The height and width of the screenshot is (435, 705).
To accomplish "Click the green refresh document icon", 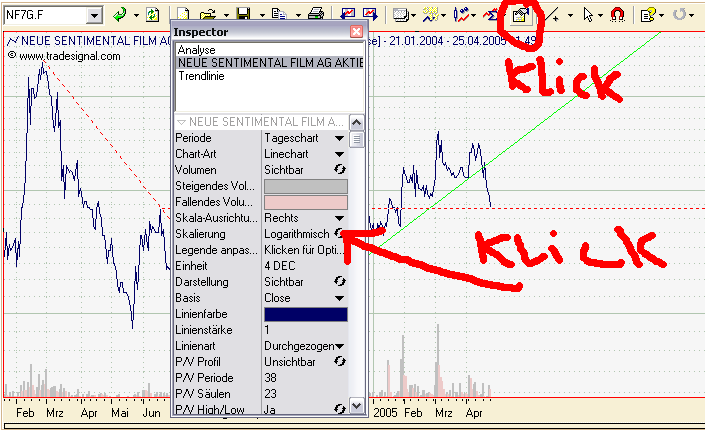I will (x=152, y=15).
